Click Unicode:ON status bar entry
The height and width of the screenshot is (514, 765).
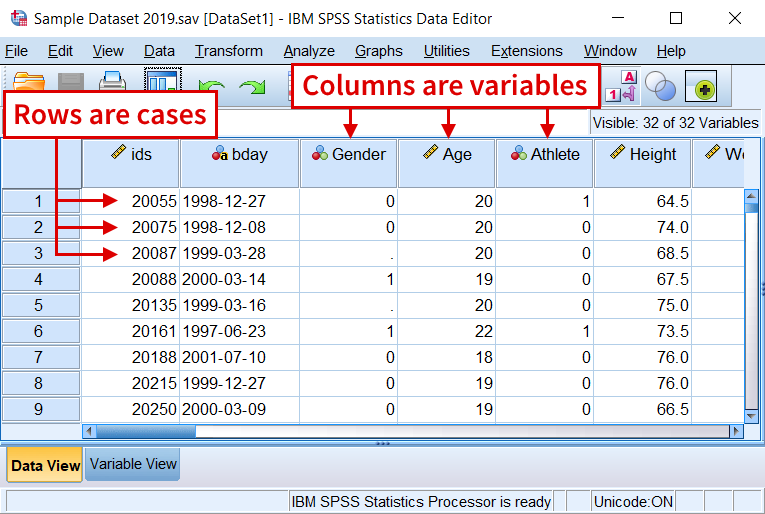pos(633,501)
